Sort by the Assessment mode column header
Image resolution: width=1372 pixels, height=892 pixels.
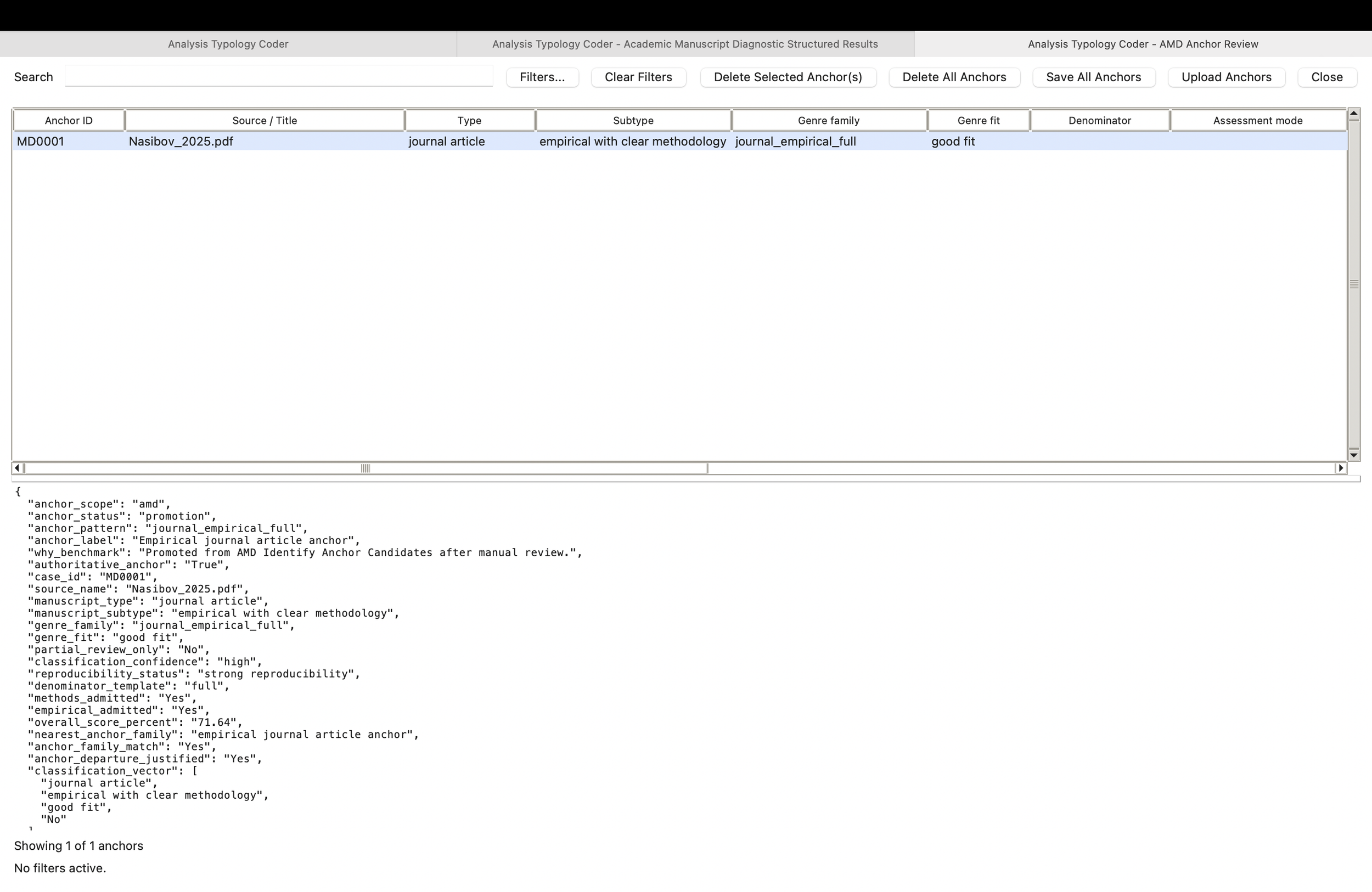point(1257,120)
